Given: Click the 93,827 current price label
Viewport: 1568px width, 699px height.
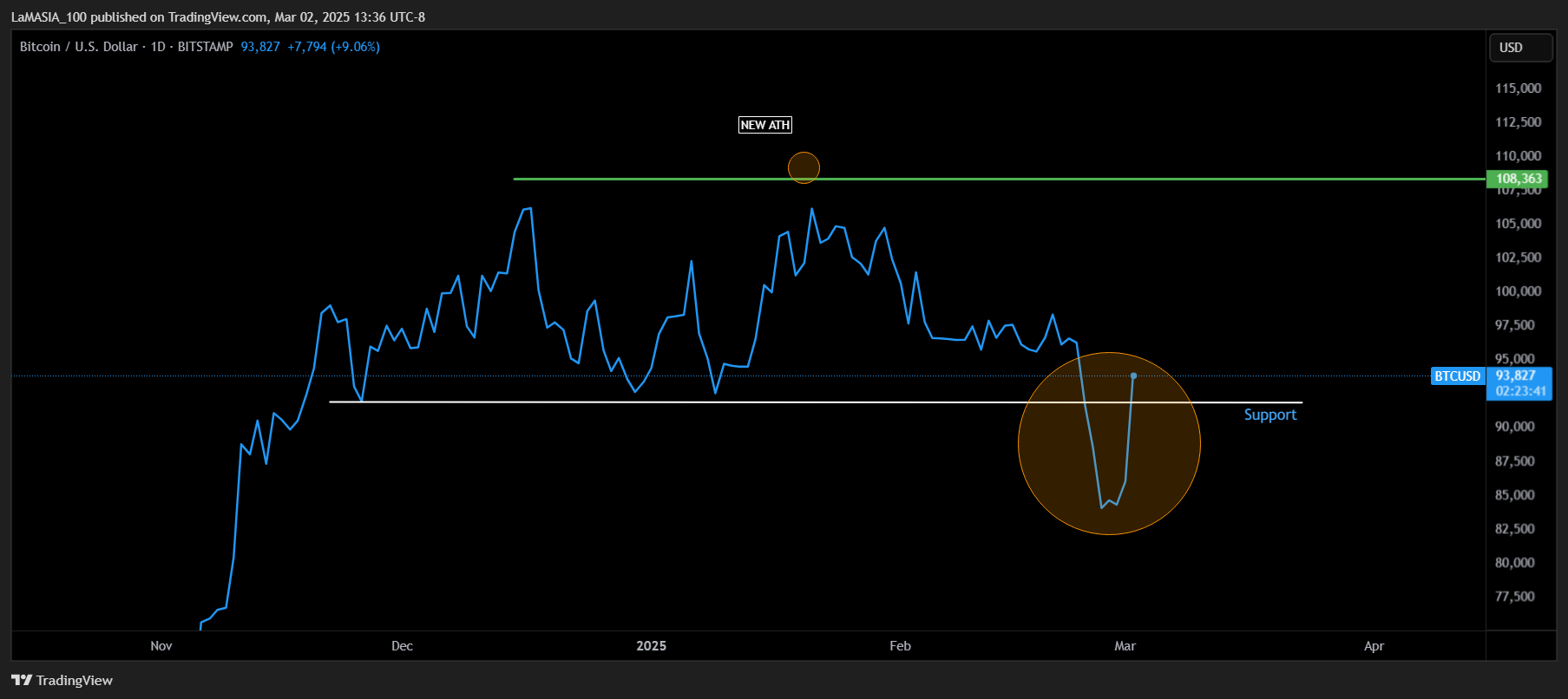Looking at the screenshot, I should tap(1516, 376).
